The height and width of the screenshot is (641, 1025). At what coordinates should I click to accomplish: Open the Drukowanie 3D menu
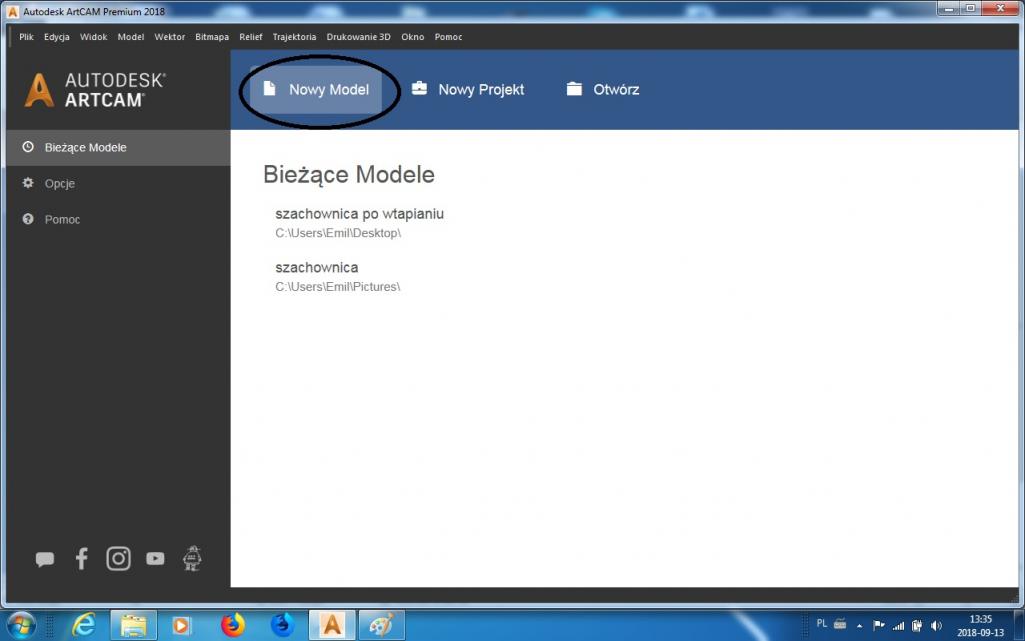(x=358, y=37)
